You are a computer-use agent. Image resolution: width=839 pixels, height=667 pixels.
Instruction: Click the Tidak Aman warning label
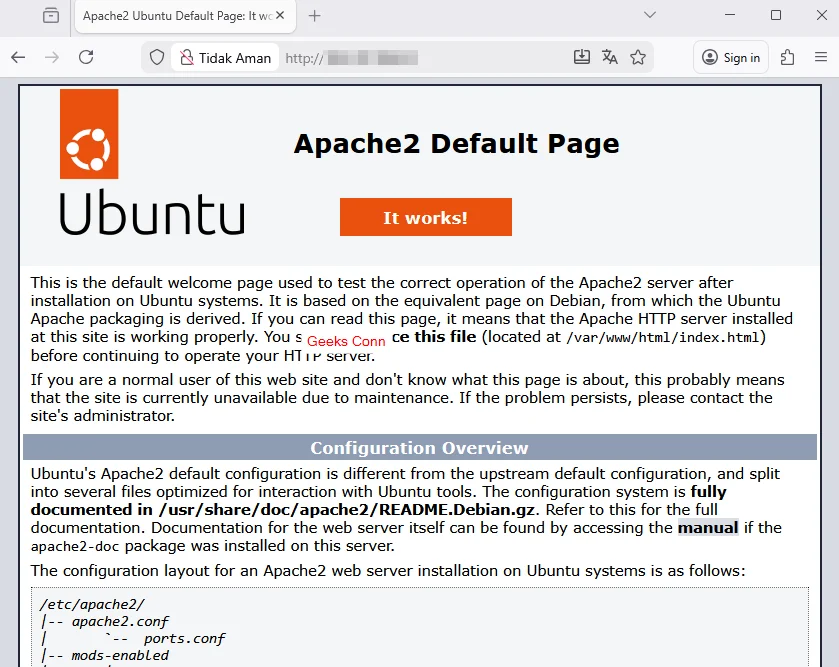tap(235, 57)
